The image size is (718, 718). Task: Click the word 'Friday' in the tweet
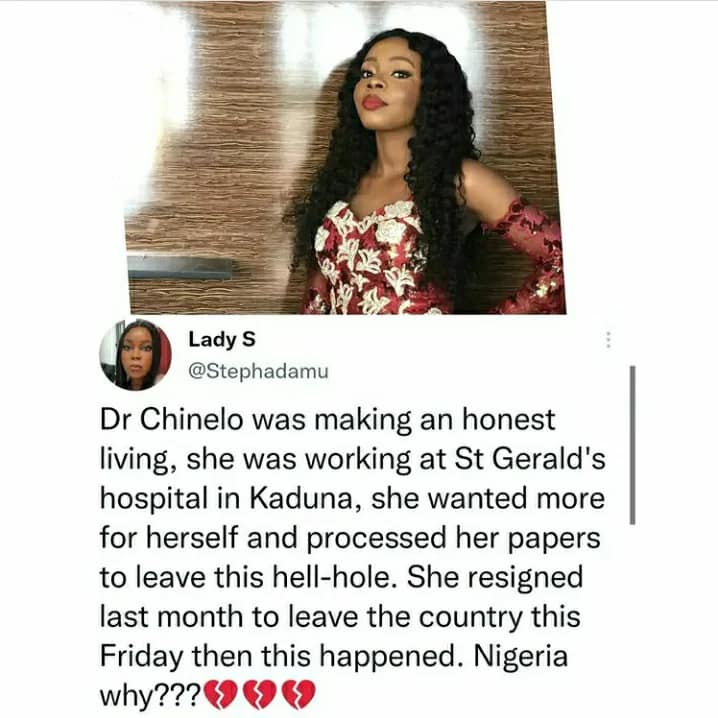click(141, 657)
